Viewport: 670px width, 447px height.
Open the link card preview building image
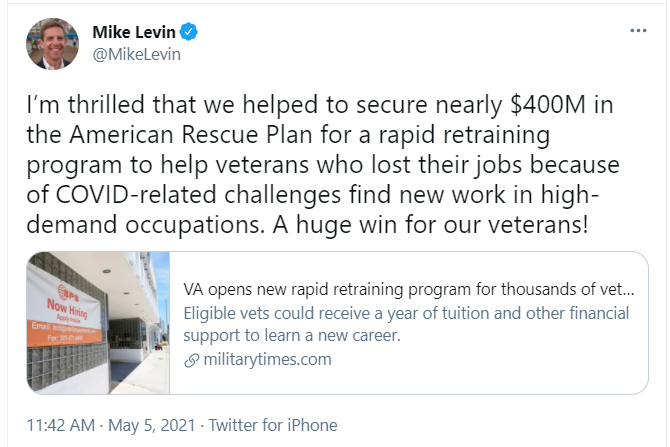[x=98, y=323]
